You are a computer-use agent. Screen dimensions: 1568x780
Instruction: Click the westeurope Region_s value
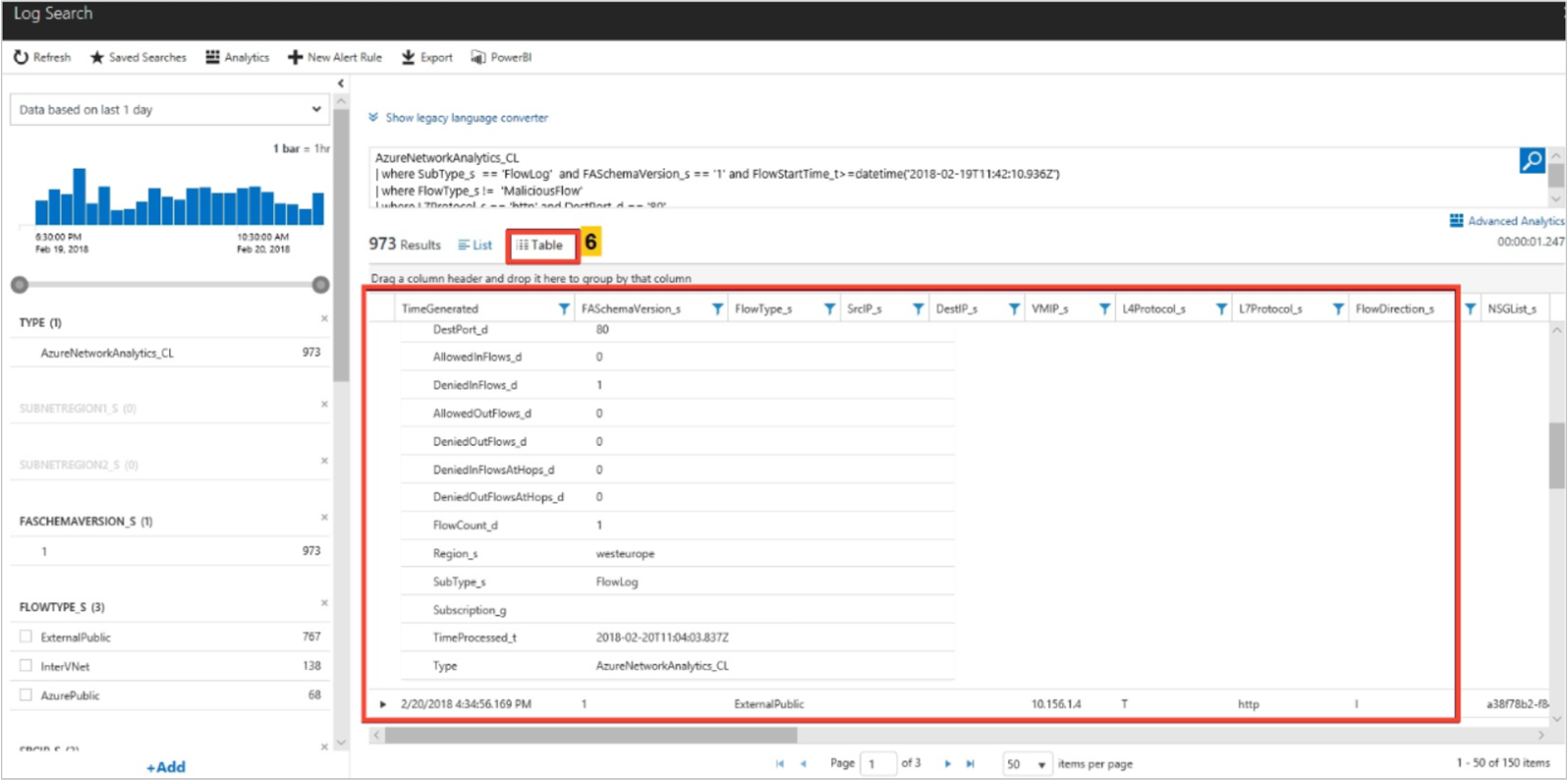coord(625,554)
